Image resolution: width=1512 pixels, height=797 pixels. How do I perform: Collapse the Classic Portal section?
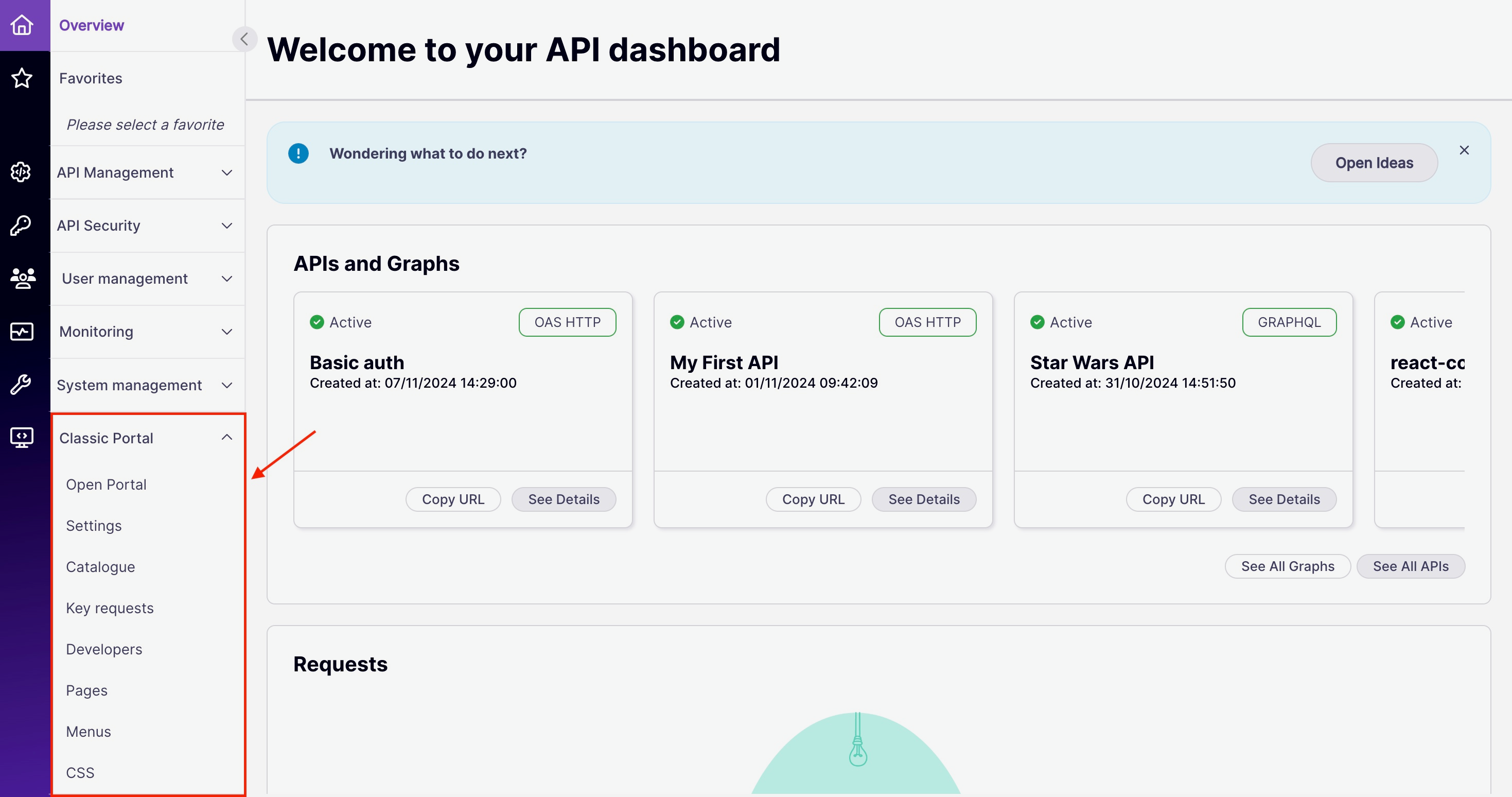click(x=226, y=438)
